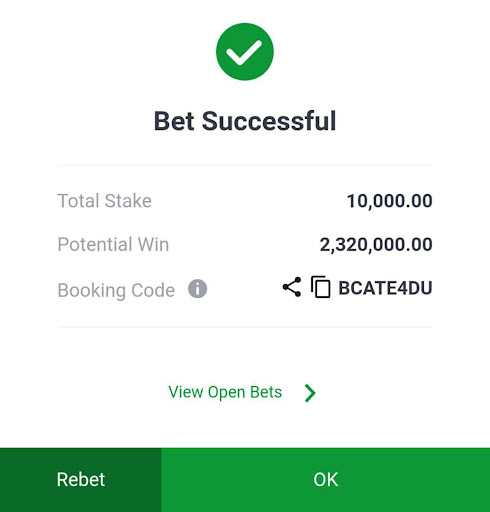
Task: Click the 10,000.00 stake amount
Action: 390,201
